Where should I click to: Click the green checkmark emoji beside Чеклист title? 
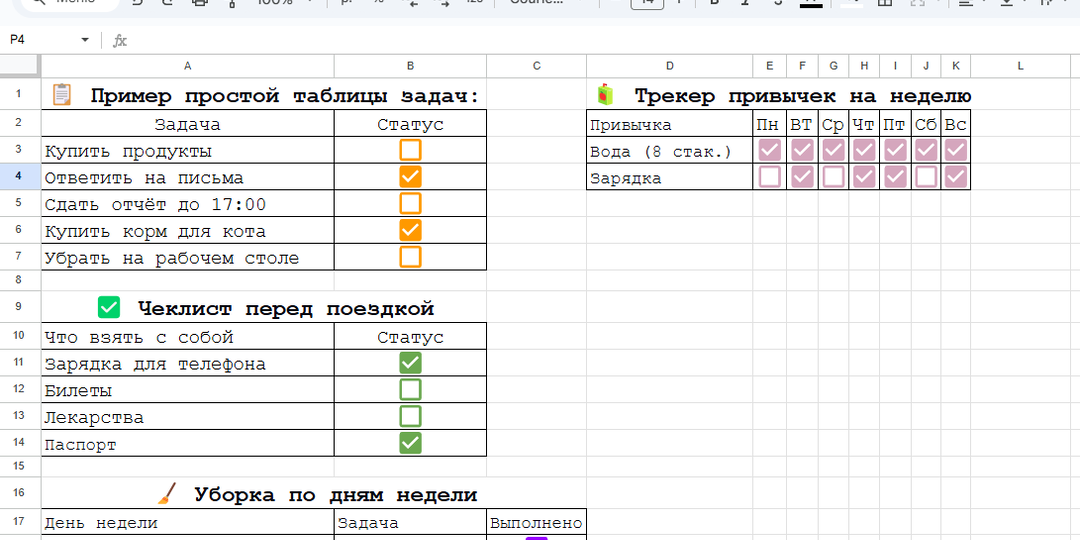pyautogui.click(x=109, y=307)
